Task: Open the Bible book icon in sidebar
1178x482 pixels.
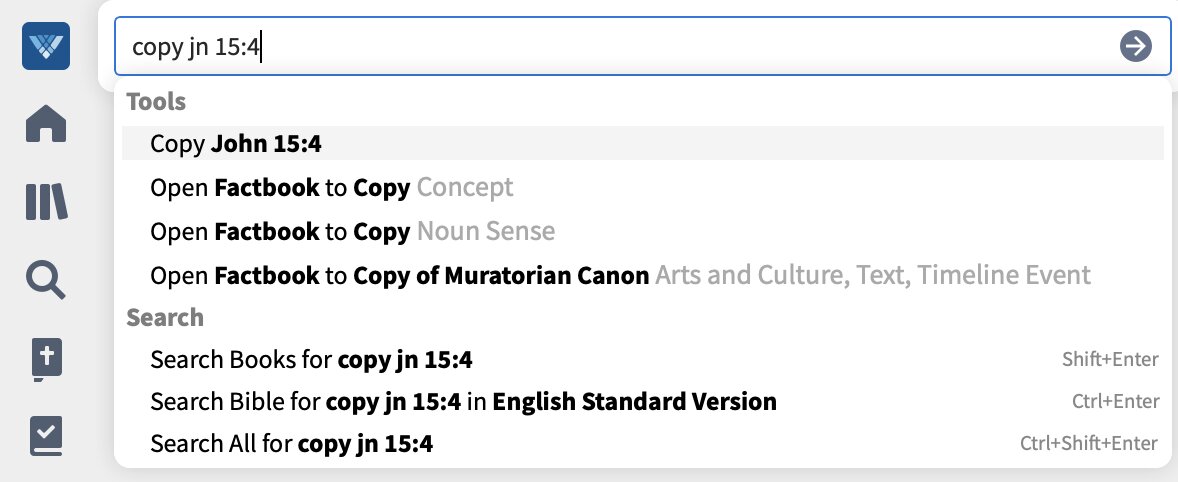Action: point(46,359)
